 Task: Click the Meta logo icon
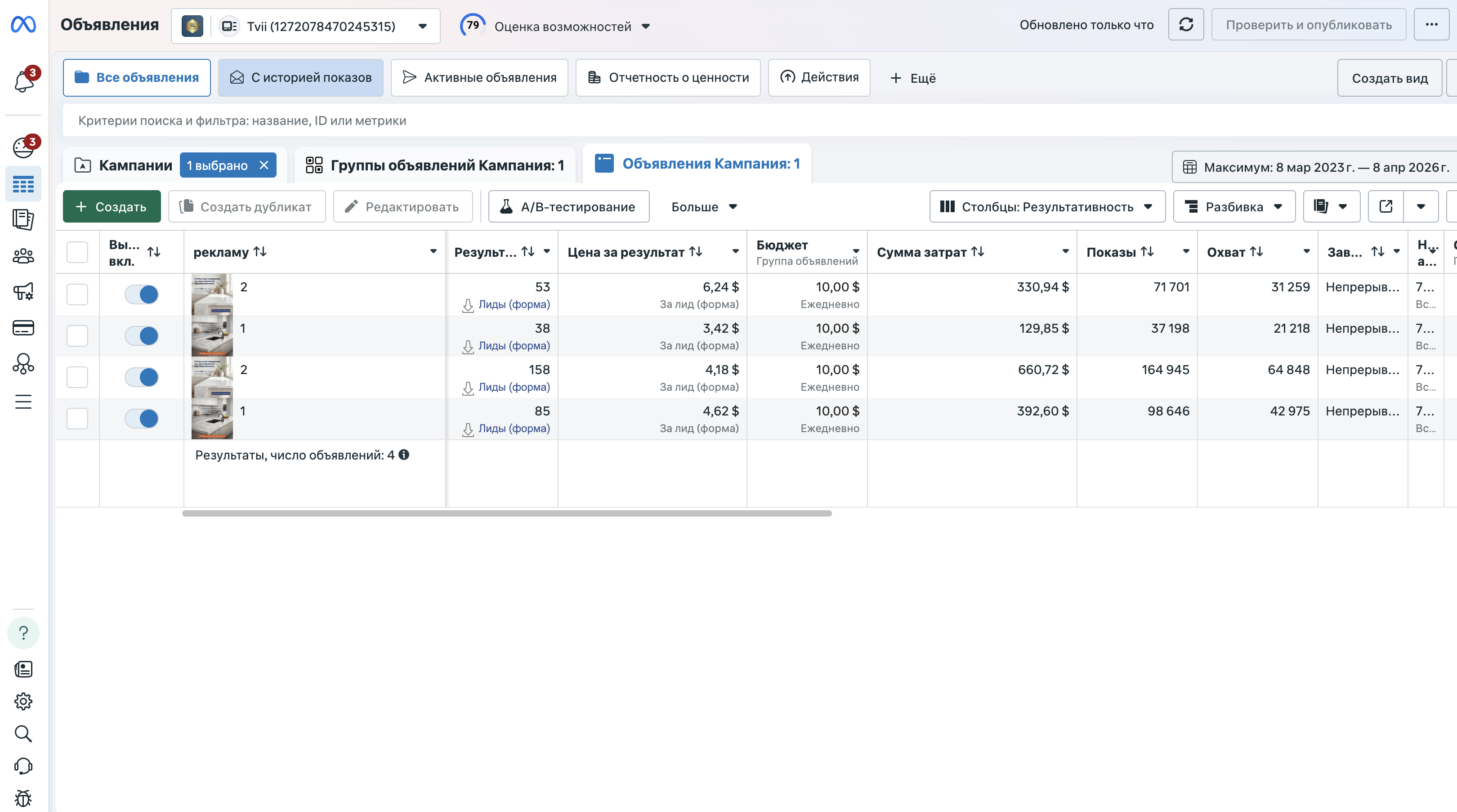23,25
